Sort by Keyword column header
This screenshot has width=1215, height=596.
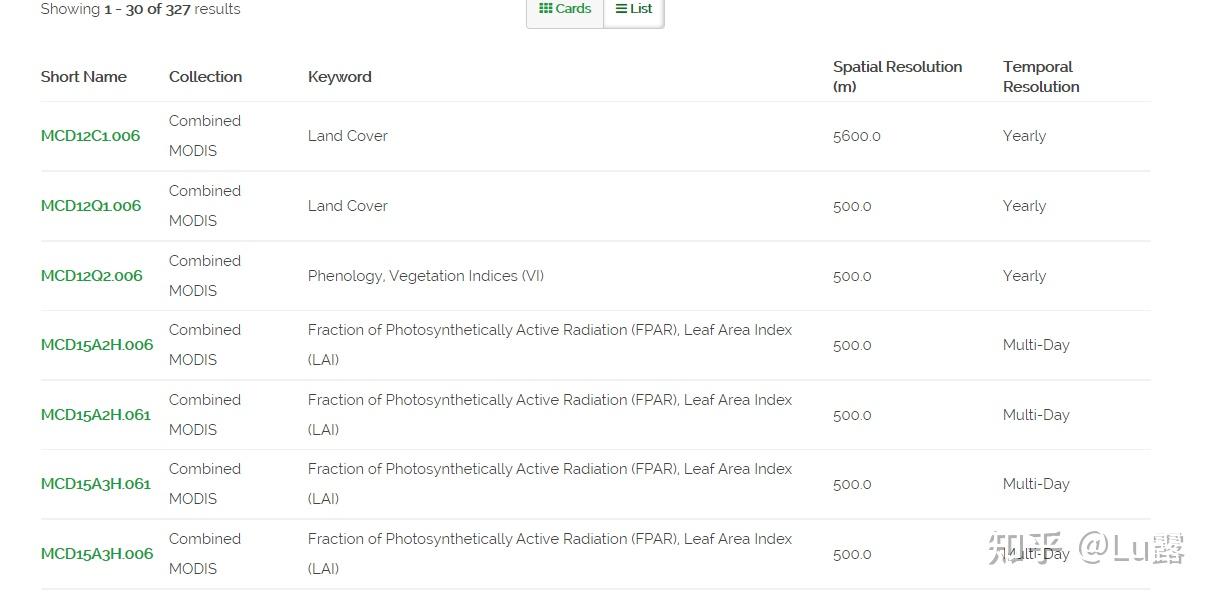(x=339, y=77)
